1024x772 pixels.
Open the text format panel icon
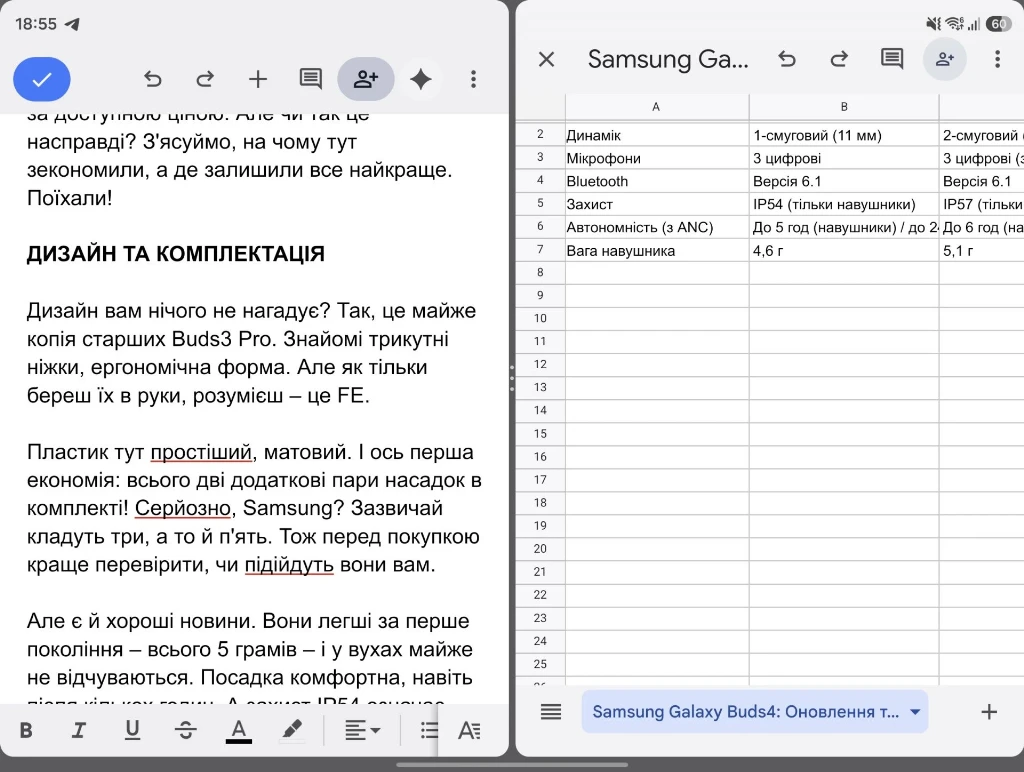[470, 730]
